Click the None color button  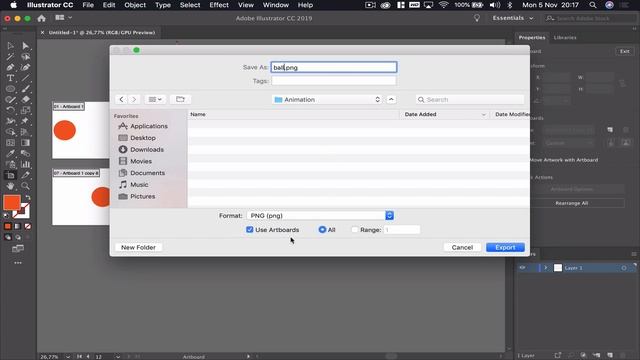click(x=27, y=226)
